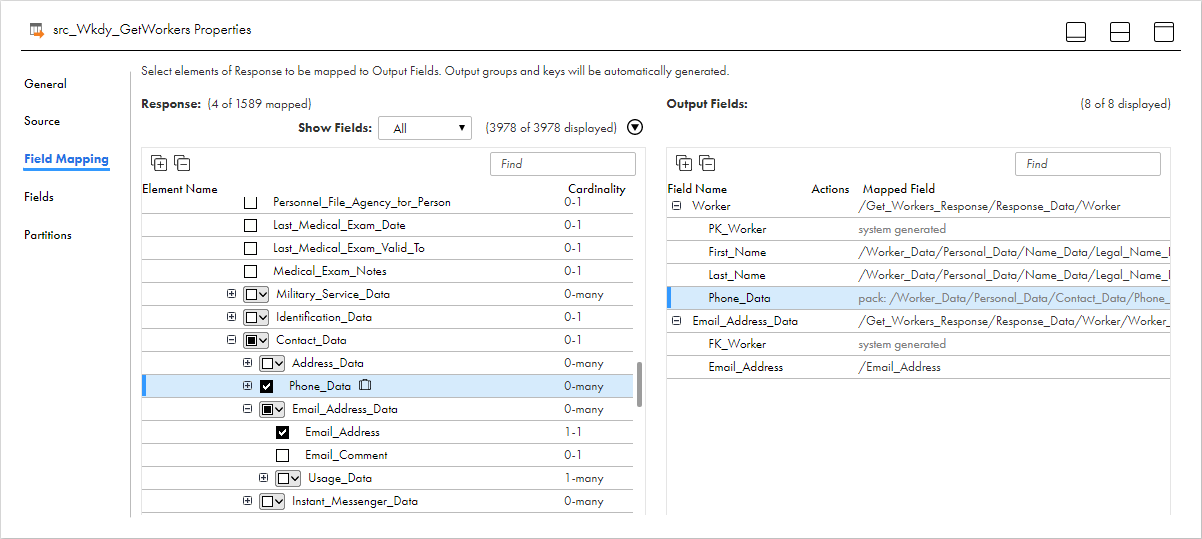
Task: Expand all elements in Response tree
Action: [x=159, y=163]
